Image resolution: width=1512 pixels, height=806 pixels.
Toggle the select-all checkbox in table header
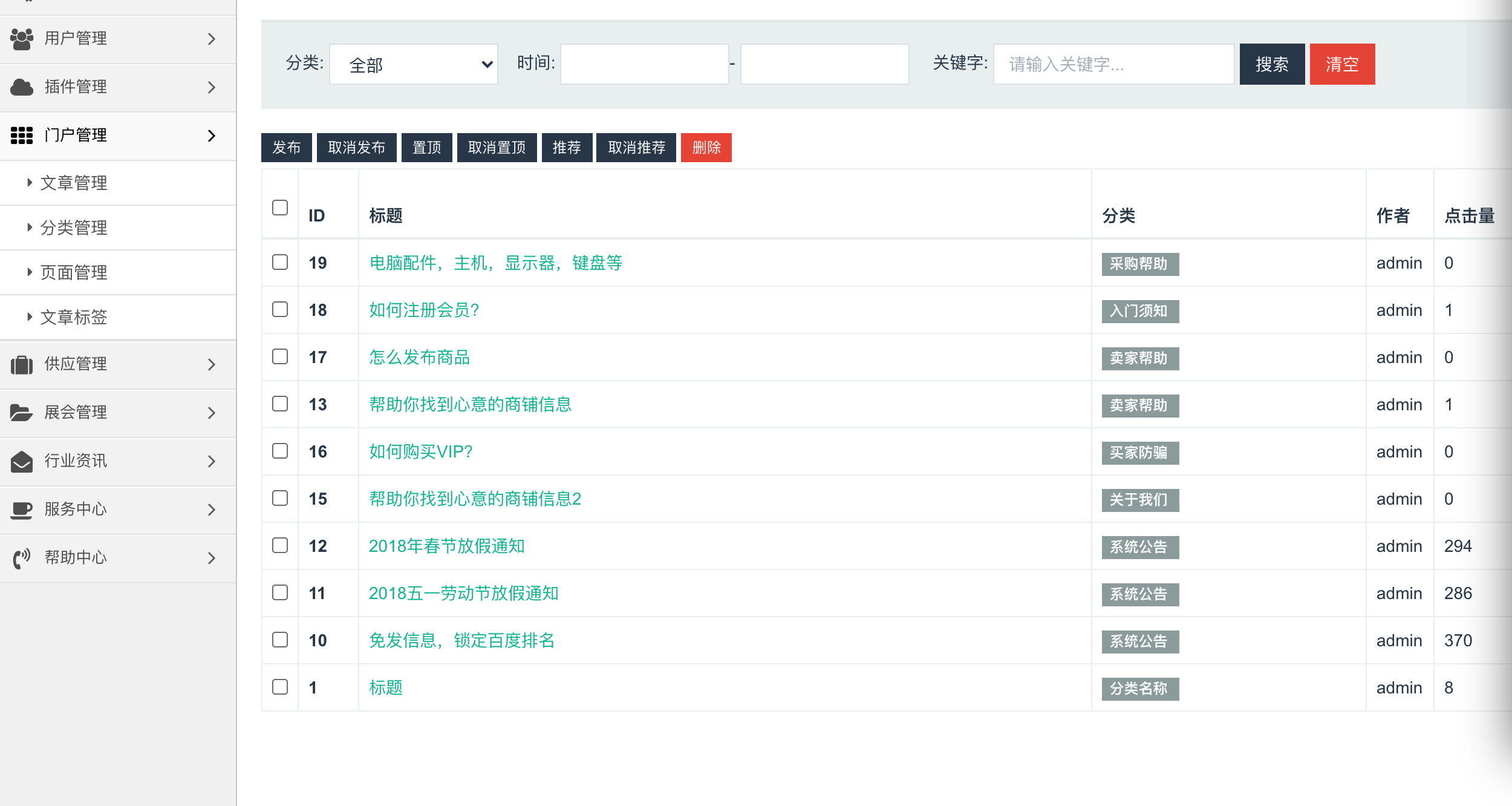click(279, 208)
